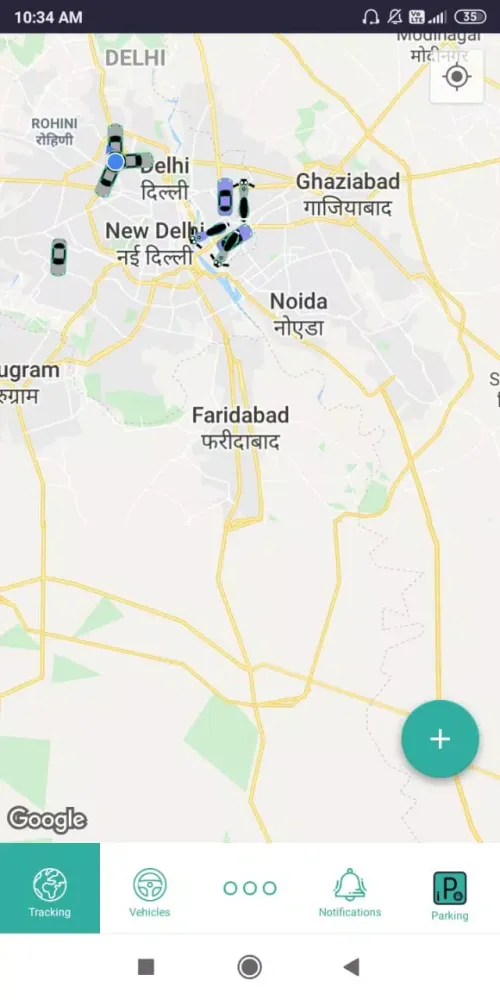
Task: Tap the Google logo on map
Action: 47,820
